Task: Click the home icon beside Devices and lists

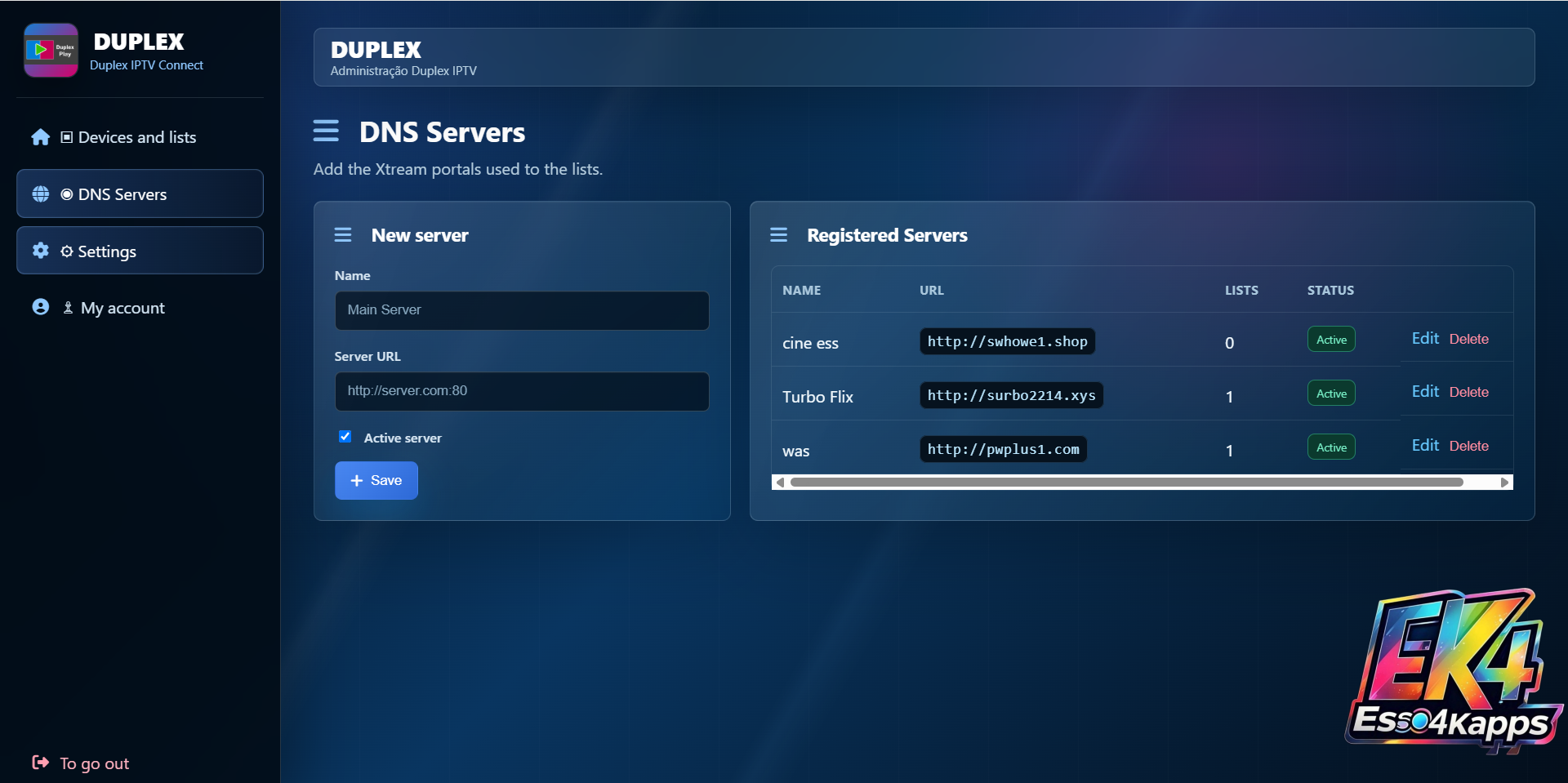Action: click(x=41, y=137)
